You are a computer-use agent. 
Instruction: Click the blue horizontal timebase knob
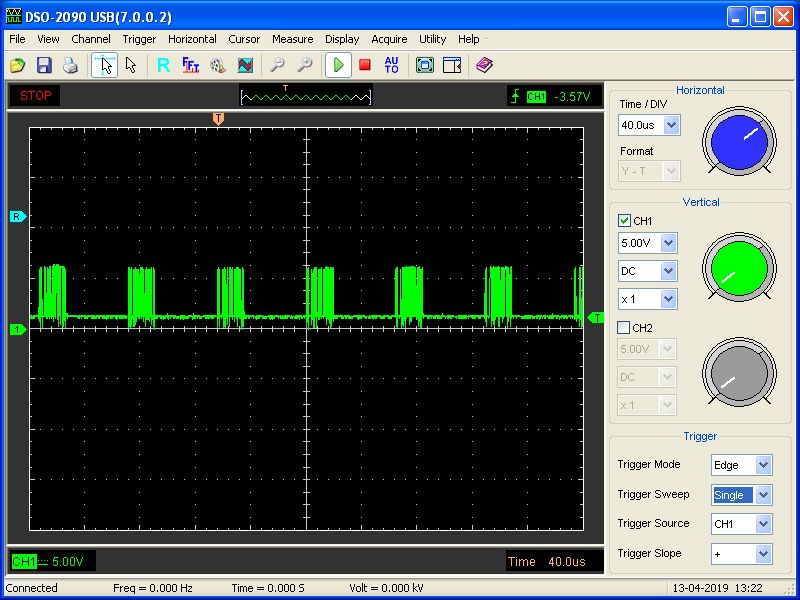pyautogui.click(x=740, y=141)
